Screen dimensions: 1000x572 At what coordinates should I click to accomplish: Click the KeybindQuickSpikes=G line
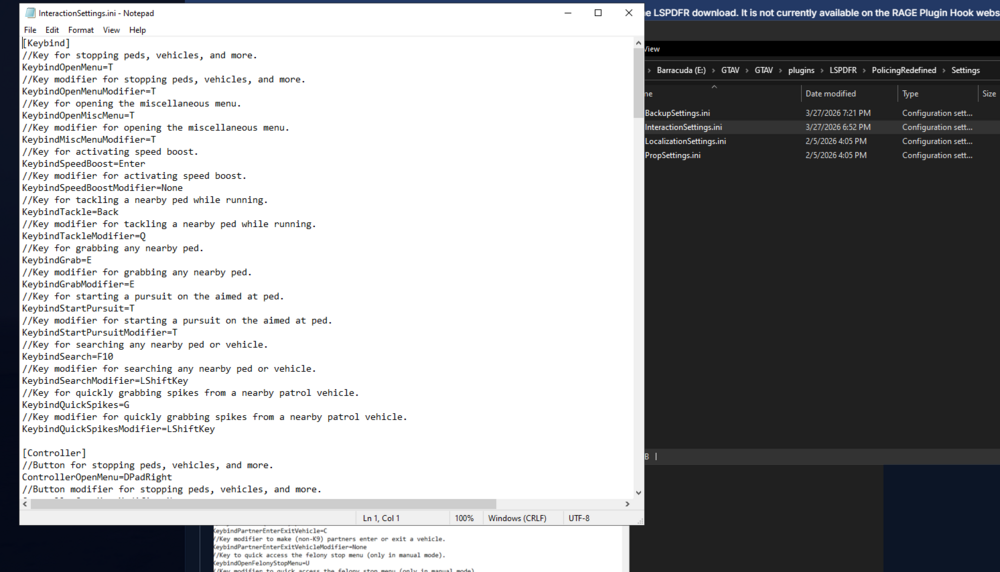point(75,405)
